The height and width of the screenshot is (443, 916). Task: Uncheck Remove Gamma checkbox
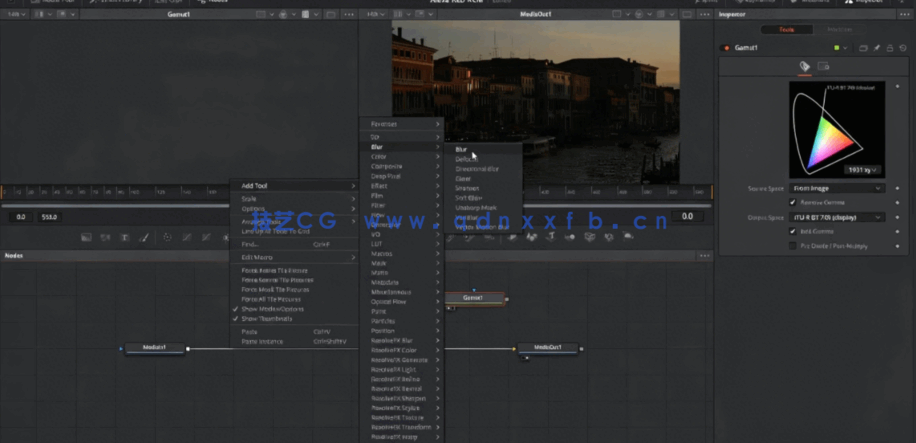(x=793, y=202)
